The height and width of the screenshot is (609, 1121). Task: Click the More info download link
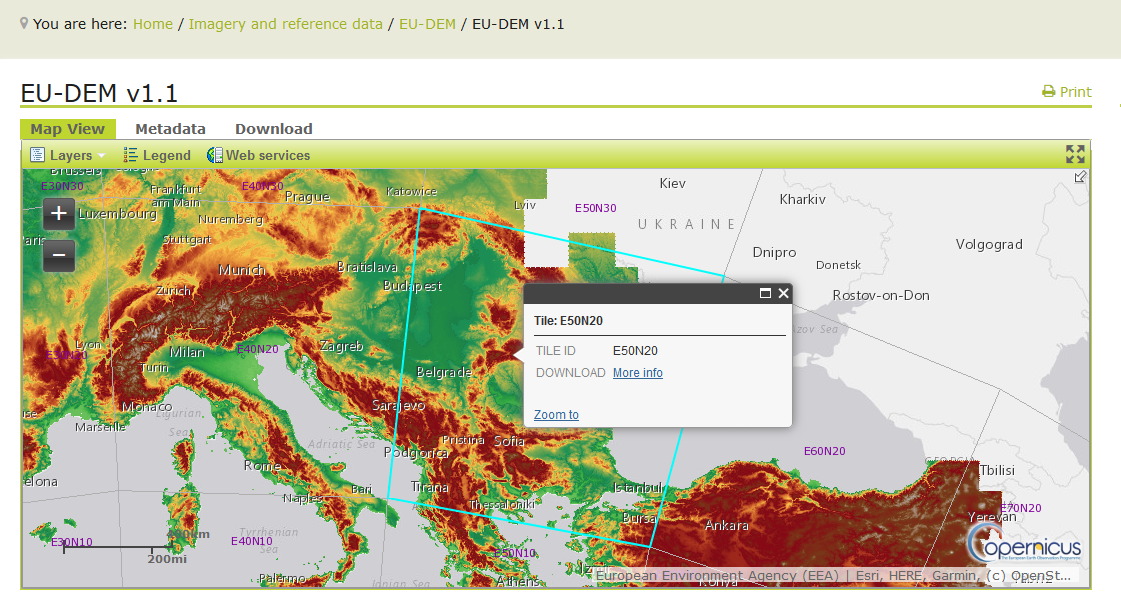(x=638, y=373)
